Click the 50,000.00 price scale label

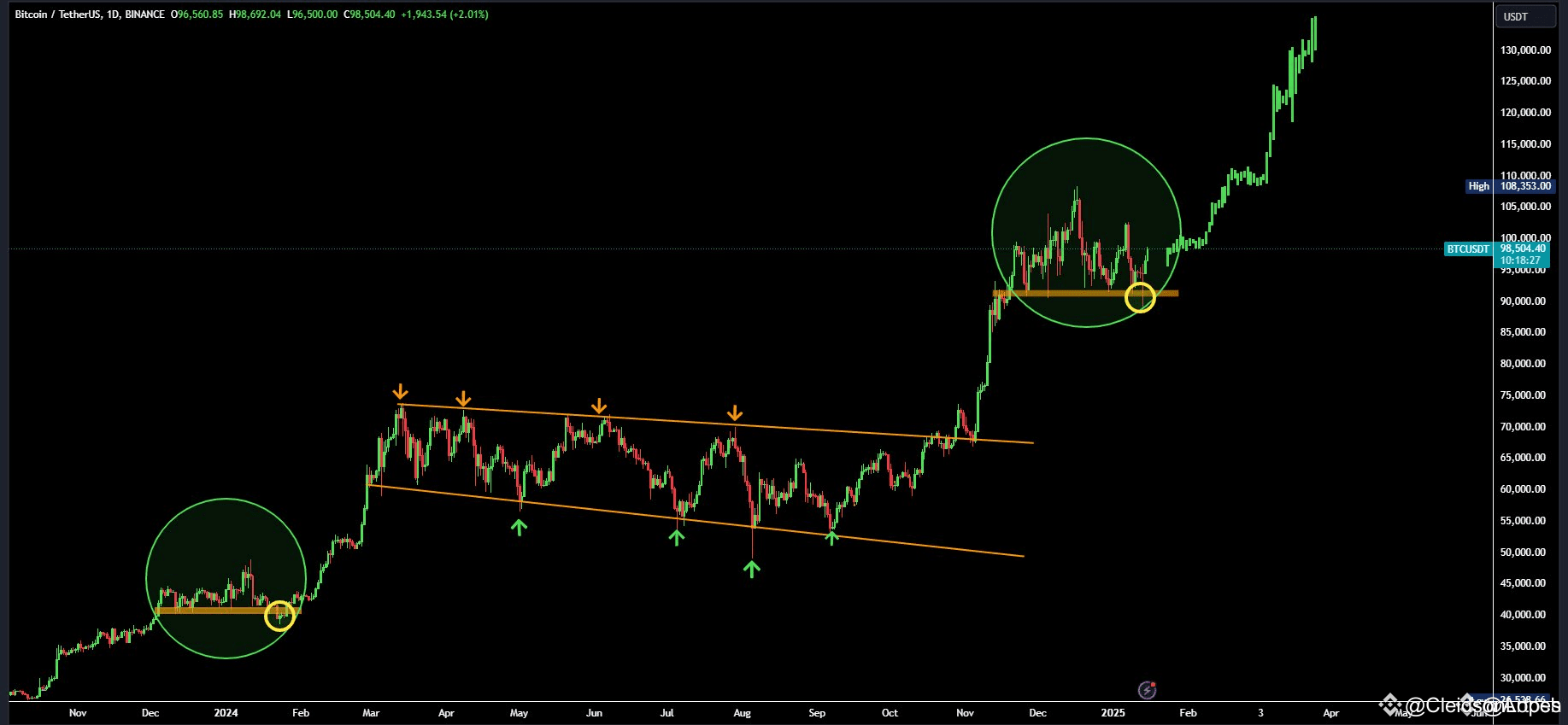pos(1523,553)
